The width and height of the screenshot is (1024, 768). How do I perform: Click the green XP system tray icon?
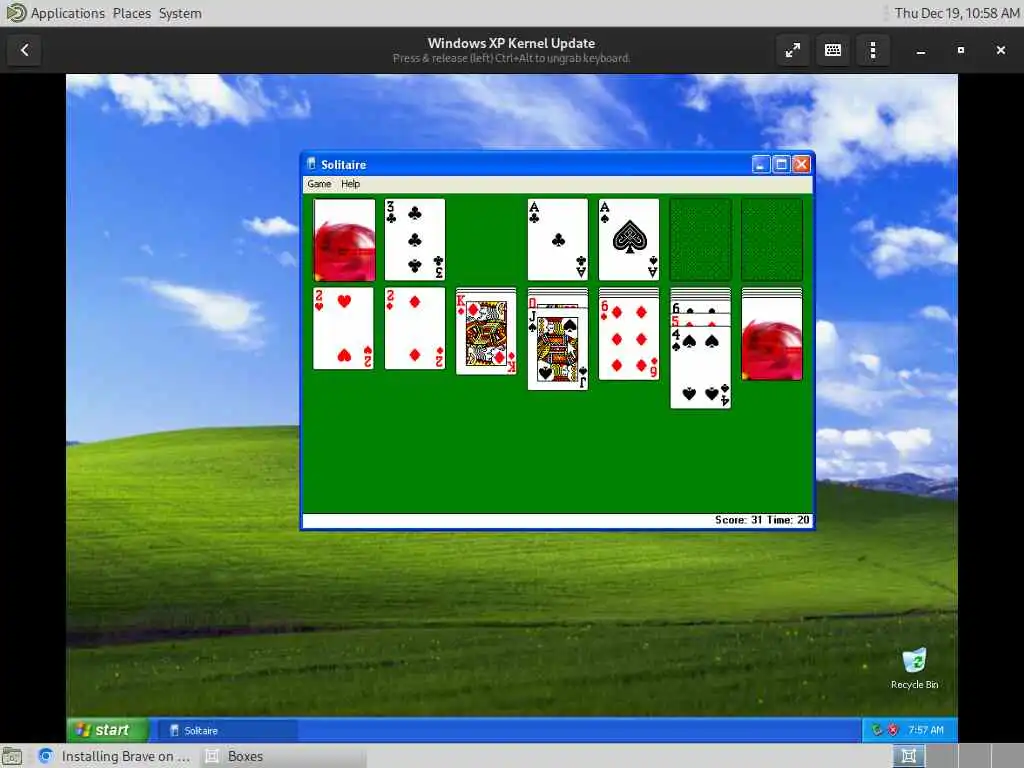coord(878,729)
